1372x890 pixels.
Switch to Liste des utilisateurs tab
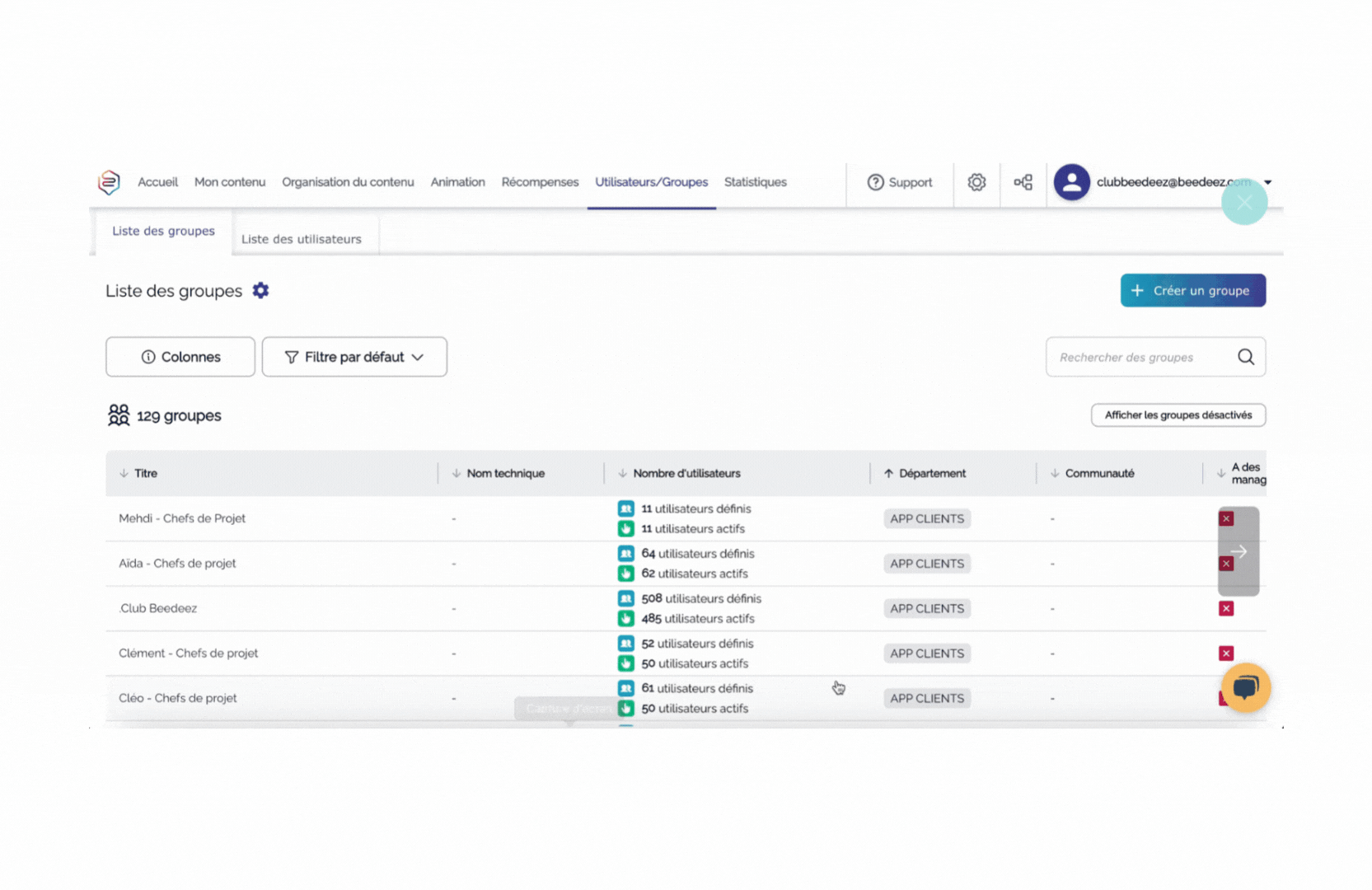(301, 239)
